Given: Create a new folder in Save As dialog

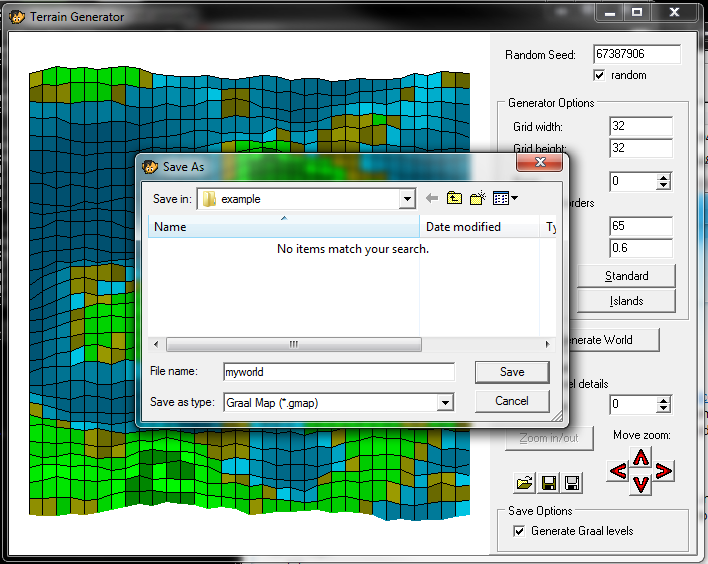Looking at the screenshot, I should point(477,199).
